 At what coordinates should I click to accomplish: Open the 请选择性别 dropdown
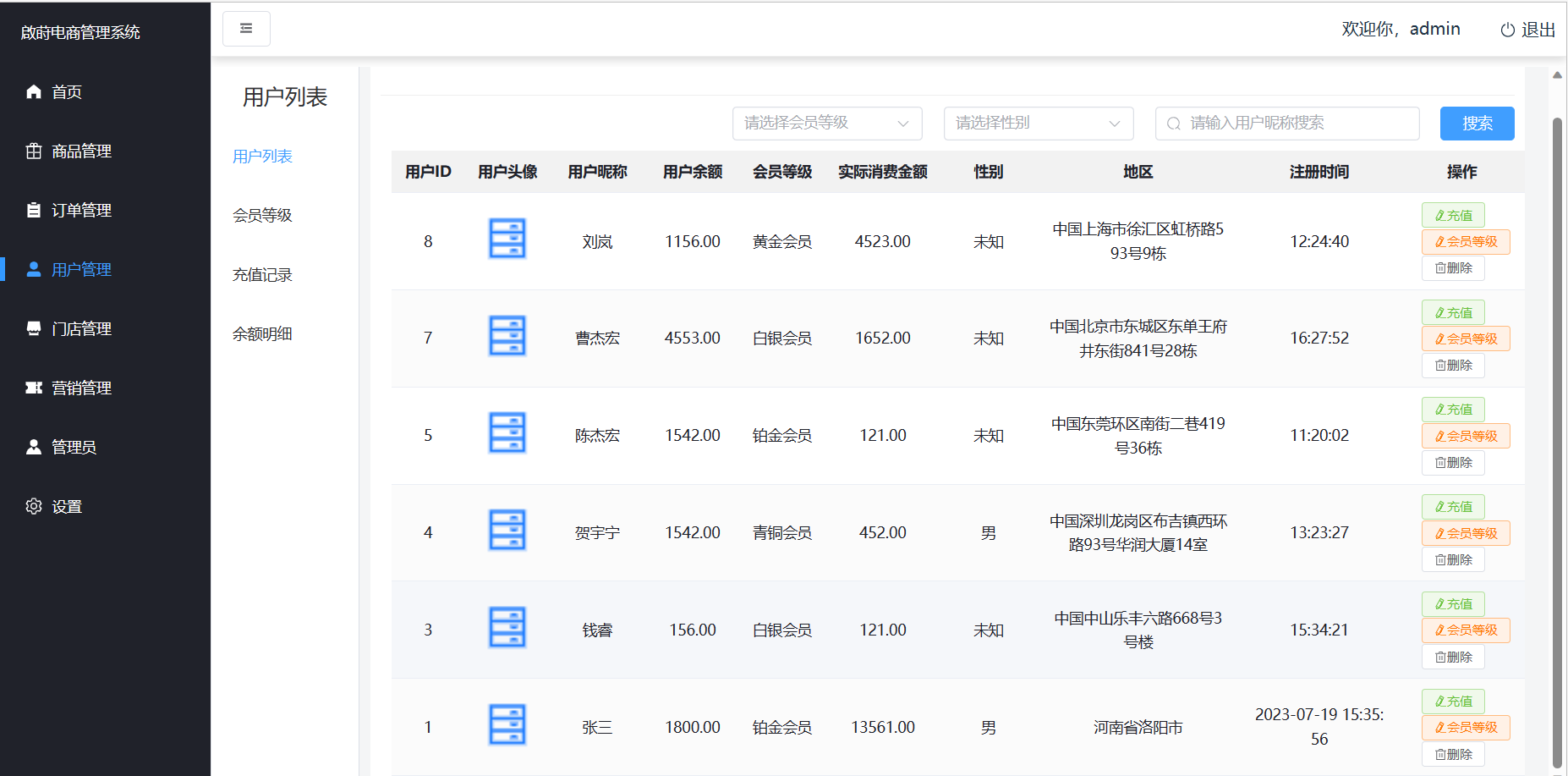pyautogui.click(x=1039, y=124)
